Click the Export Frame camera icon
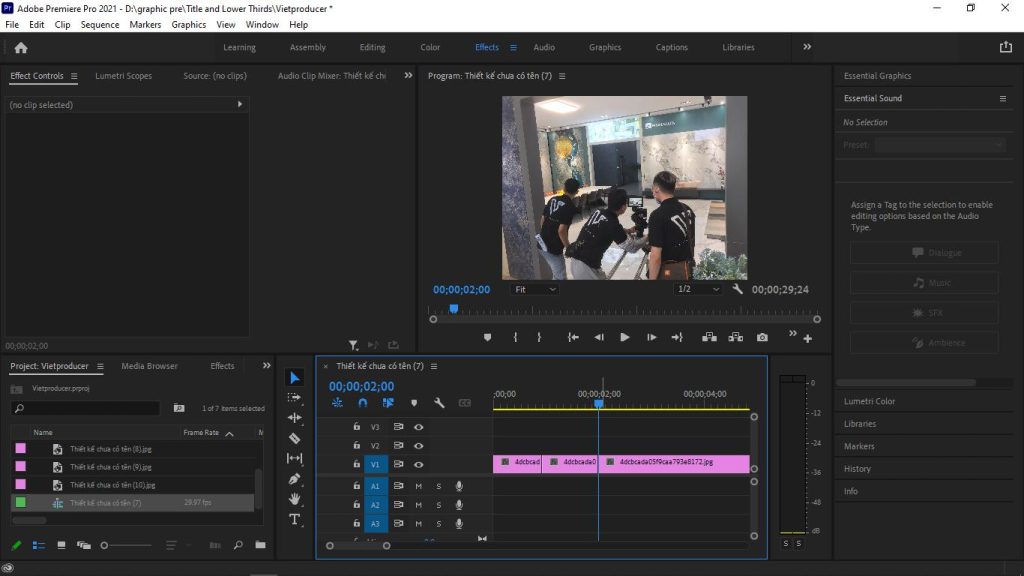 (762, 337)
